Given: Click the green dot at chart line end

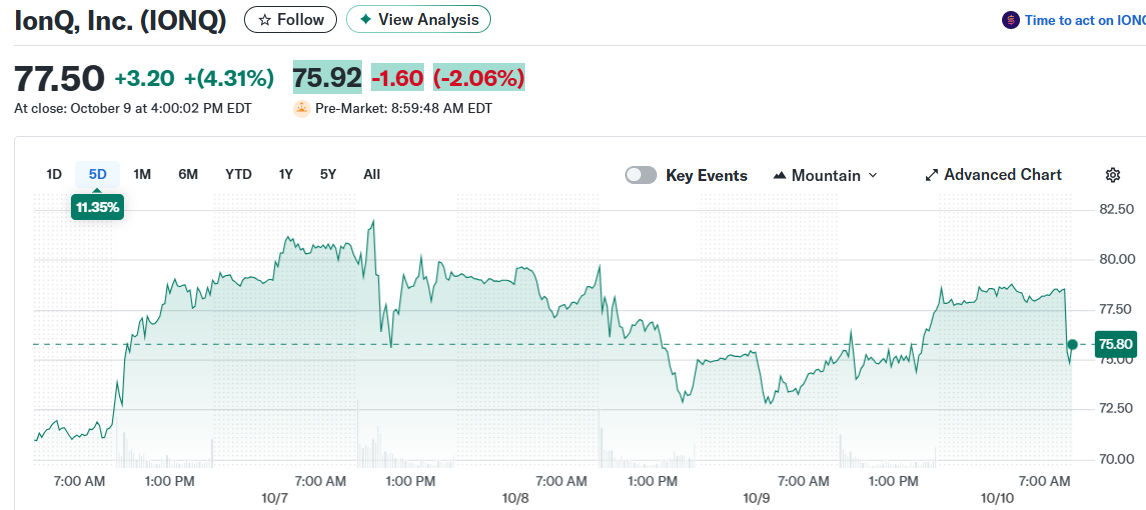Looking at the screenshot, I should coord(1072,345).
